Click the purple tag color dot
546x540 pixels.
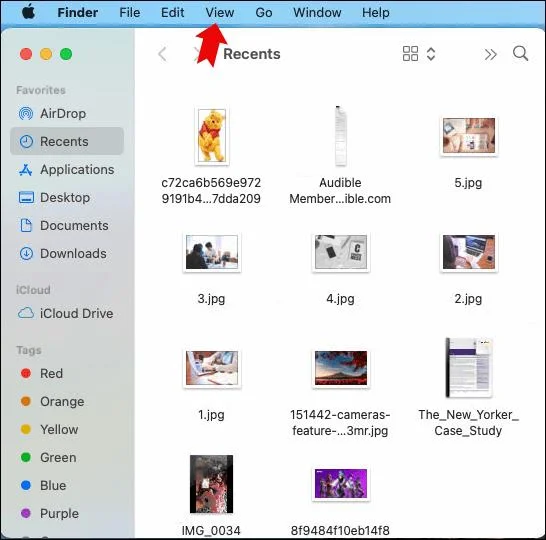[26, 514]
